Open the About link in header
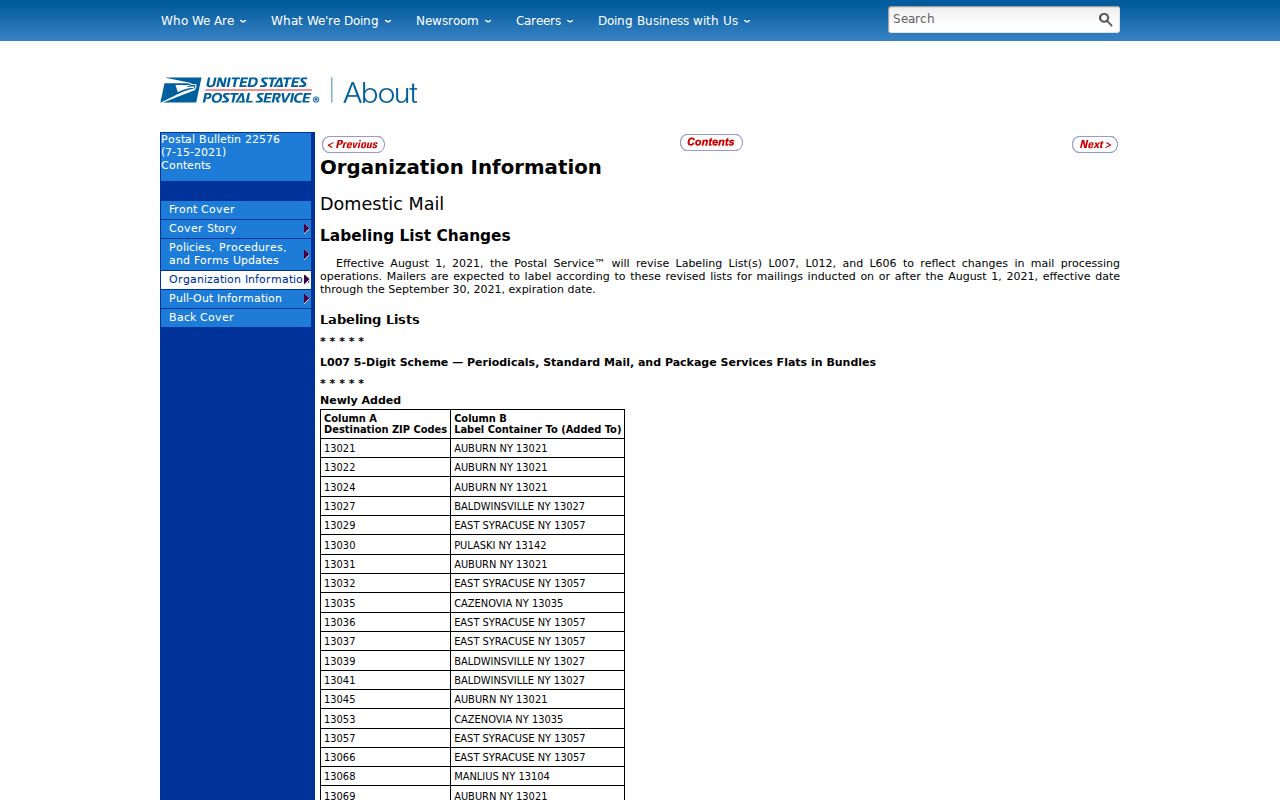This screenshot has width=1280, height=800. point(380,92)
